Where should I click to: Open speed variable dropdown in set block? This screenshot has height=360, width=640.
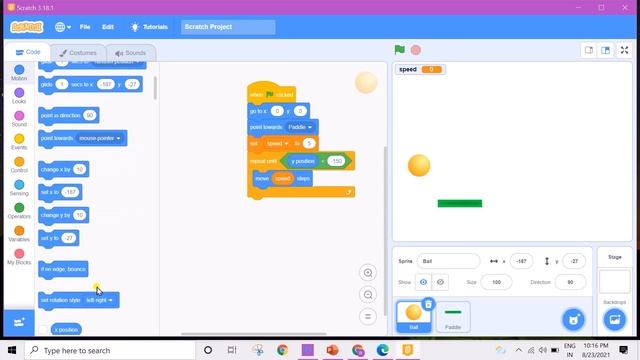[x=277, y=144]
